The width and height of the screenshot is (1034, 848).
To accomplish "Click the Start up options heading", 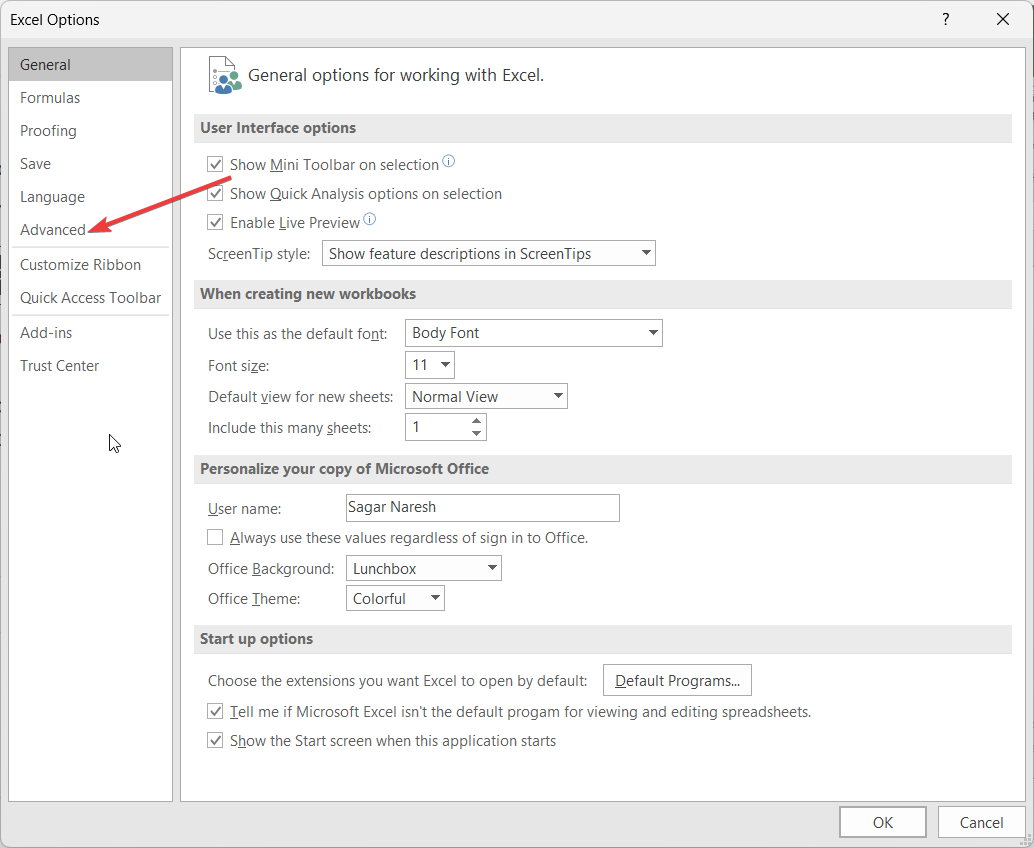I will (x=257, y=639).
